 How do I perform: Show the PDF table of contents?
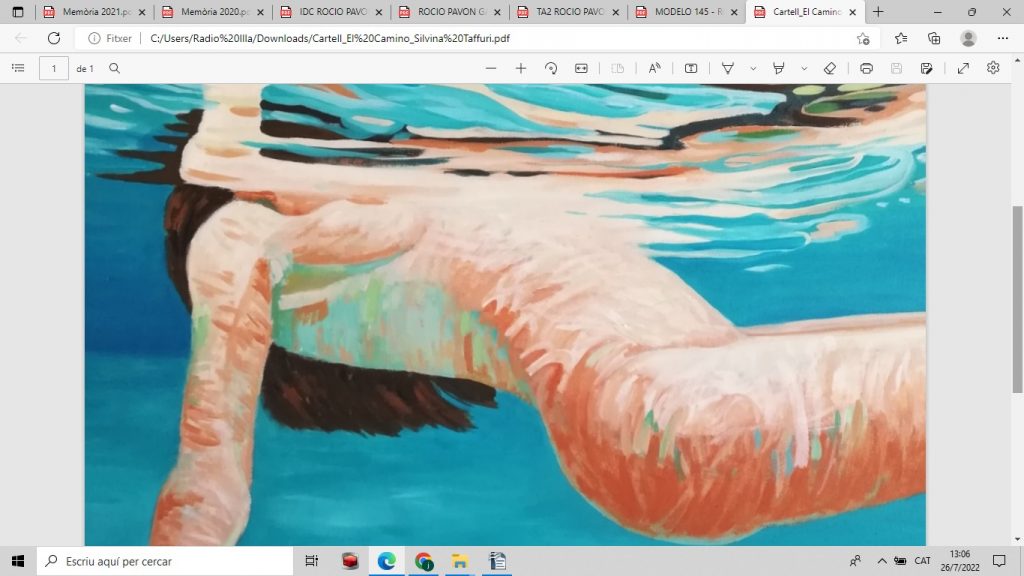(18, 68)
